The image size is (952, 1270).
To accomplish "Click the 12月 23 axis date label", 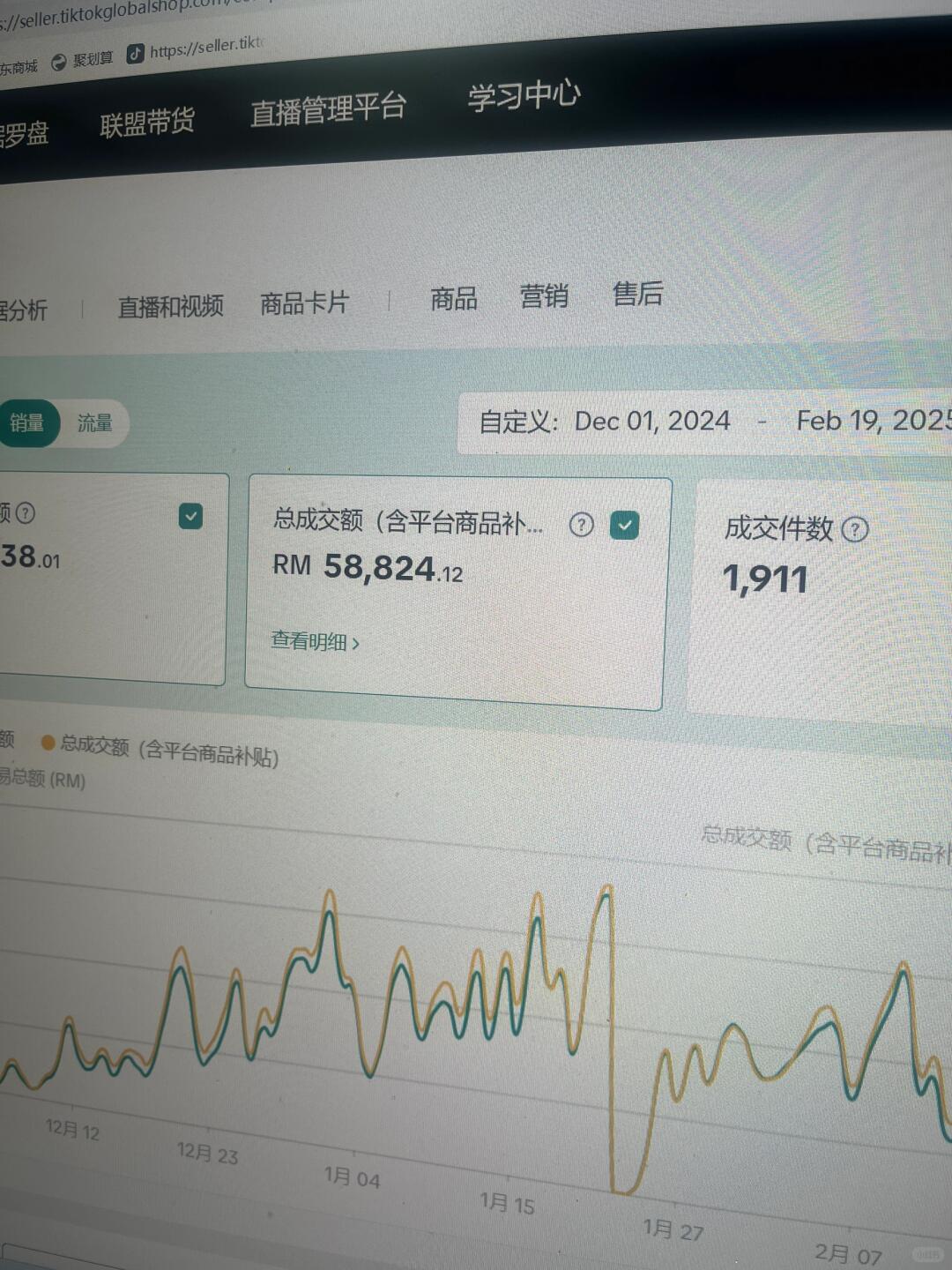I will (207, 1153).
